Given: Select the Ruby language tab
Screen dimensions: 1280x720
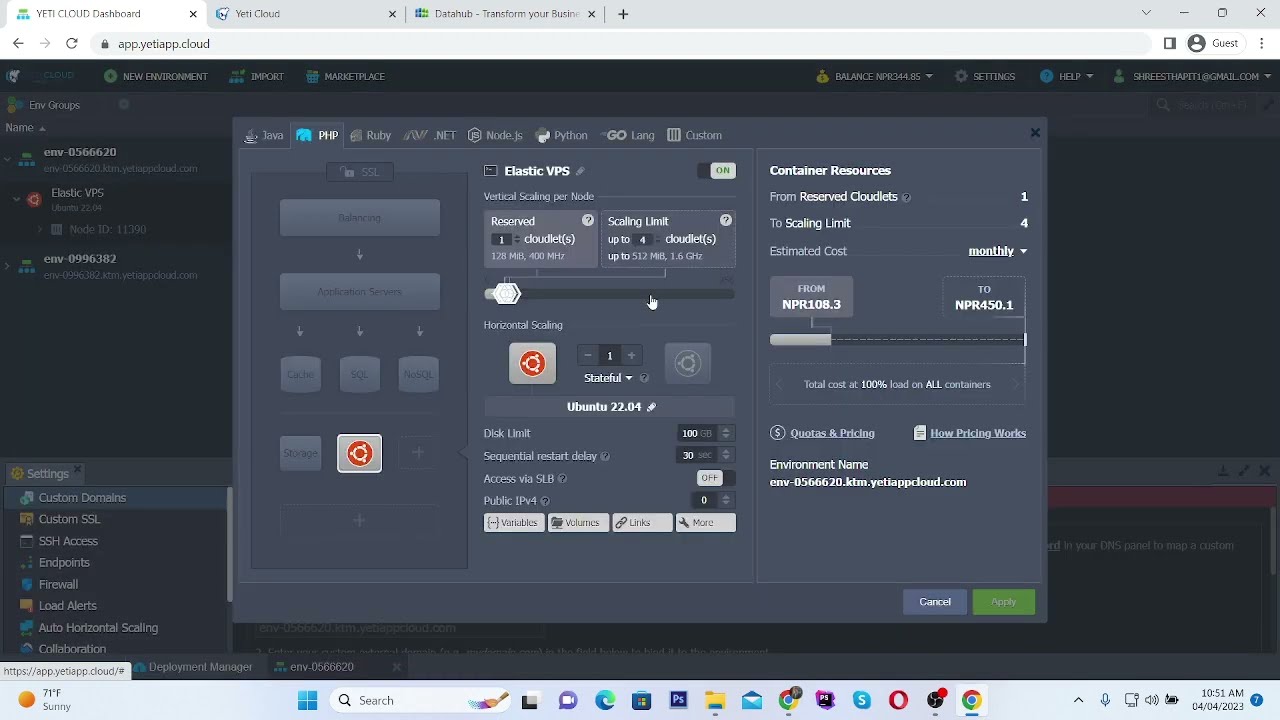Looking at the screenshot, I should click(369, 135).
